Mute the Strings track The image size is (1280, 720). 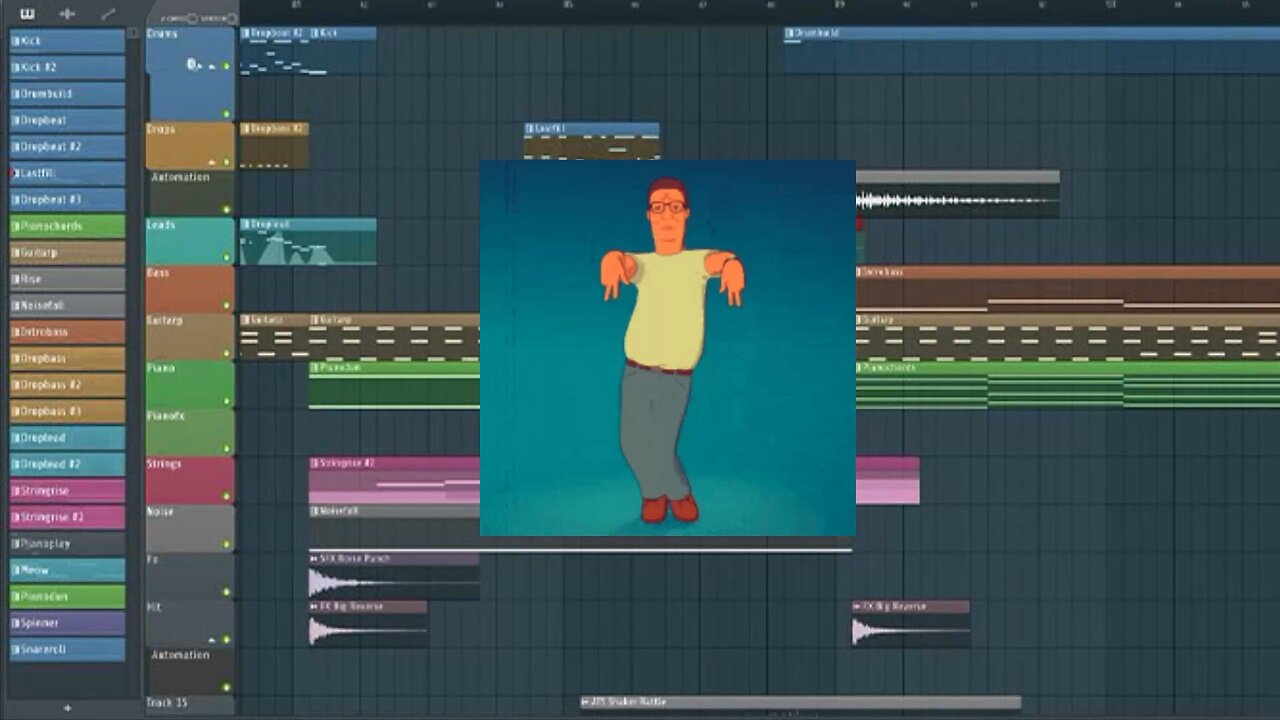tap(226, 497)
